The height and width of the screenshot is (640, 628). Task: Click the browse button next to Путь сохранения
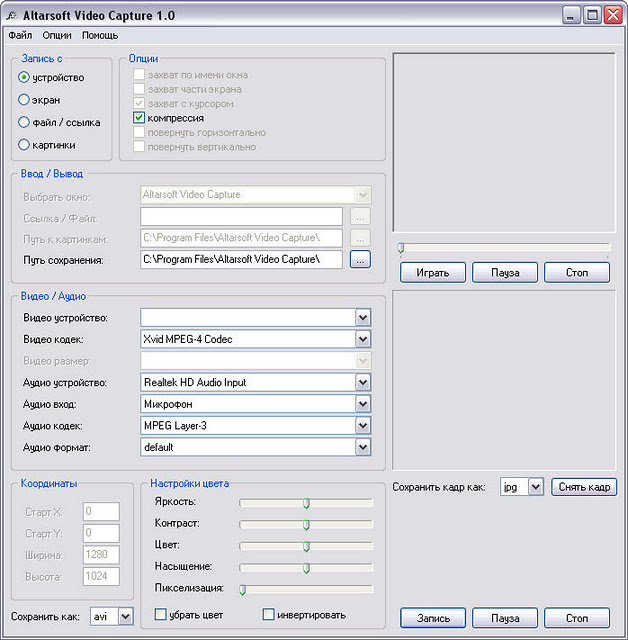360,260
